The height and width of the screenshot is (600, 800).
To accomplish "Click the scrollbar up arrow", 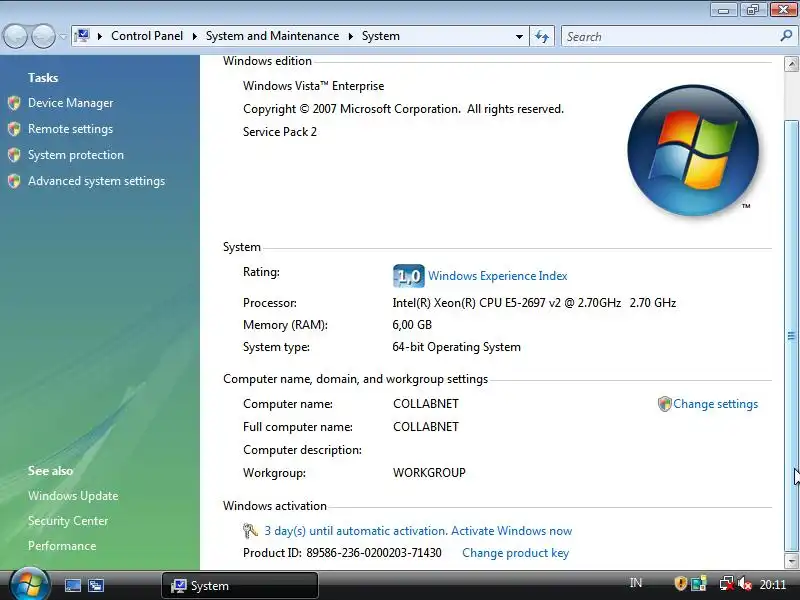I will tap(791, 64).
